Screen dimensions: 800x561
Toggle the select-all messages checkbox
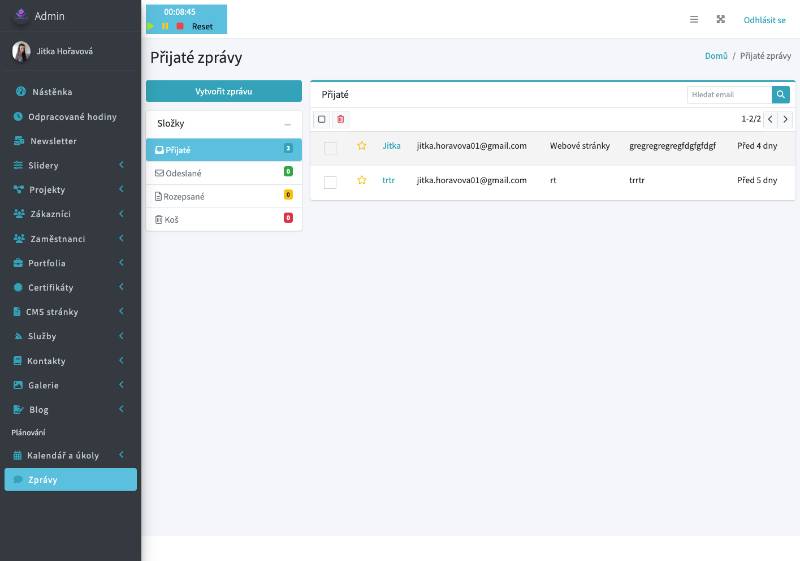coord(321,119)
